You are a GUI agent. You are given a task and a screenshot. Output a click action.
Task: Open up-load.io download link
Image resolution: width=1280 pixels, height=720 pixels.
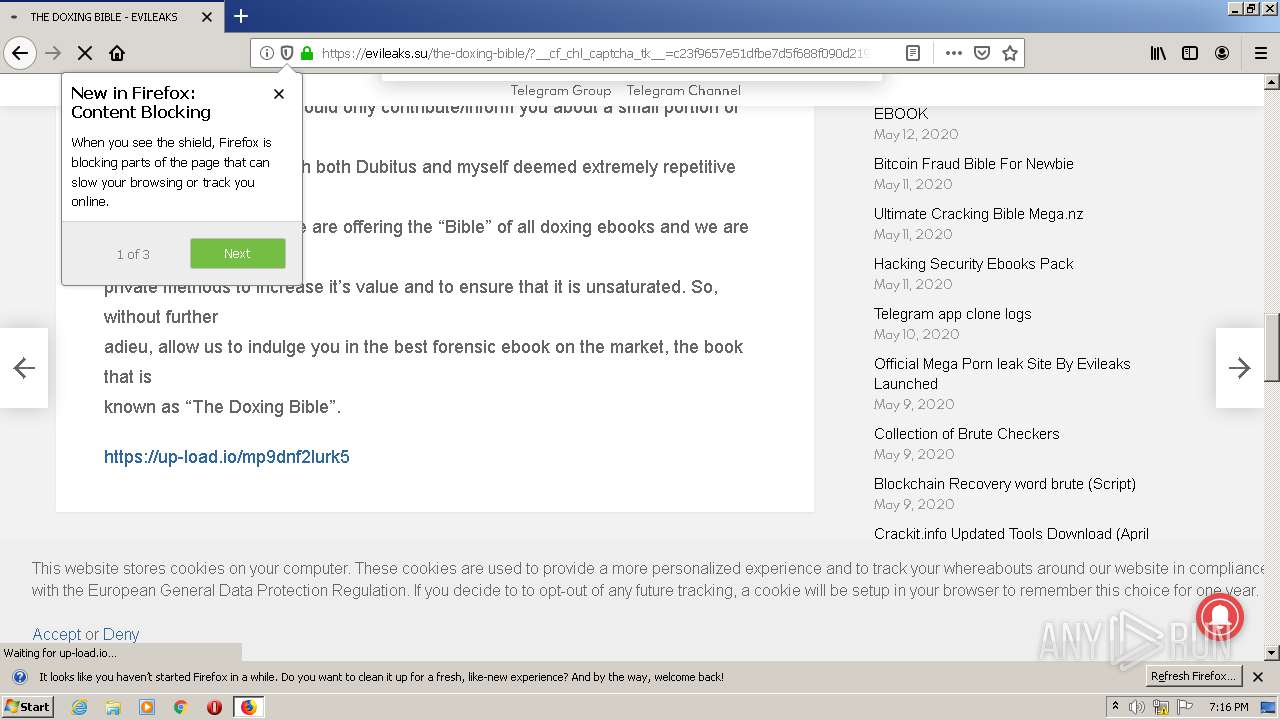[x=227, y=457]
